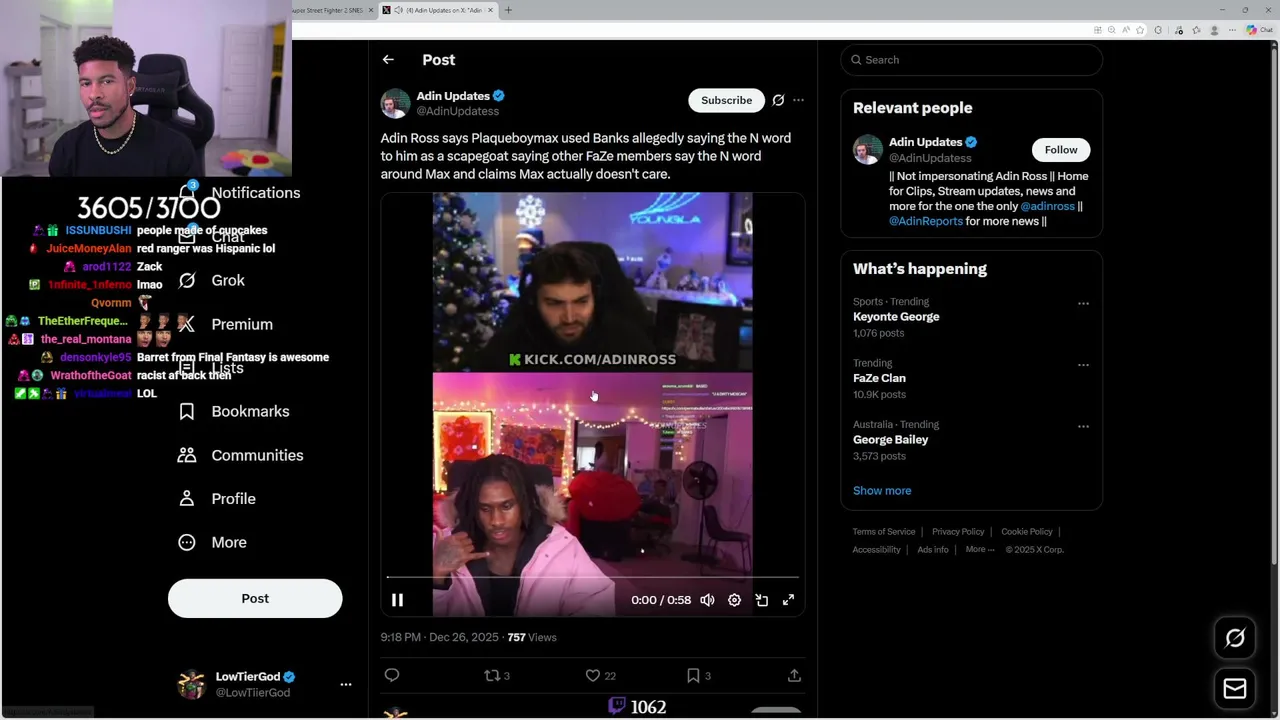The image size is (1280, 720).
Task: Open Bookmarks in the sidebar
Action: (x=233, y=411)
